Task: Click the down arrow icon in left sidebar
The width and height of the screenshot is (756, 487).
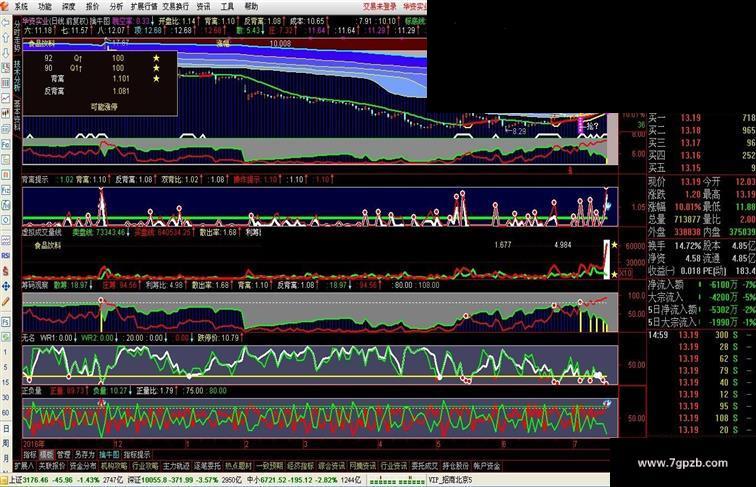Action: tap(5, 53)
